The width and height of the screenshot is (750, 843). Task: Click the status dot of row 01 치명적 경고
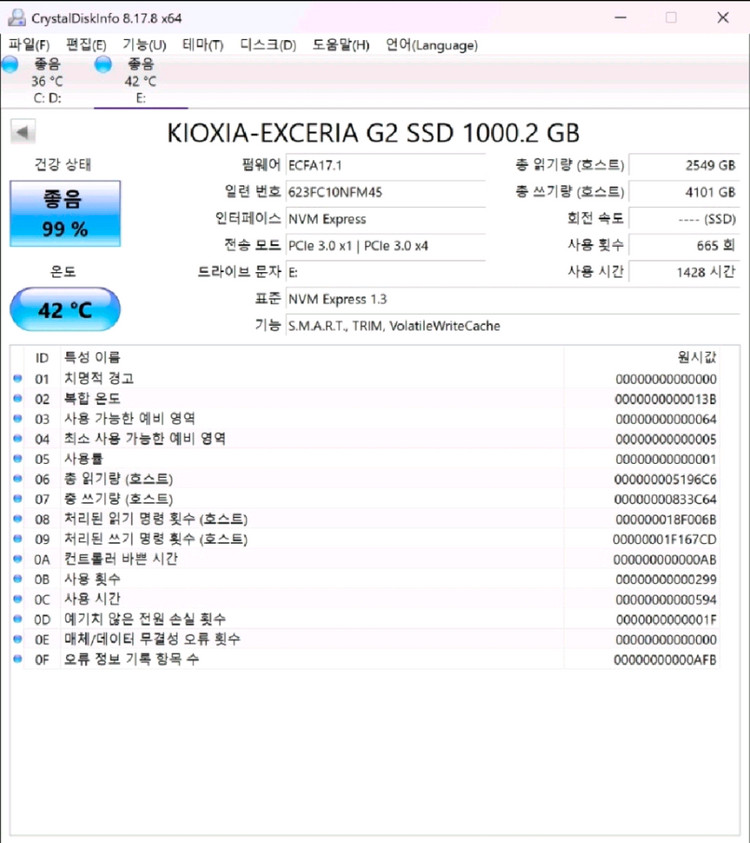click(18, 378)
